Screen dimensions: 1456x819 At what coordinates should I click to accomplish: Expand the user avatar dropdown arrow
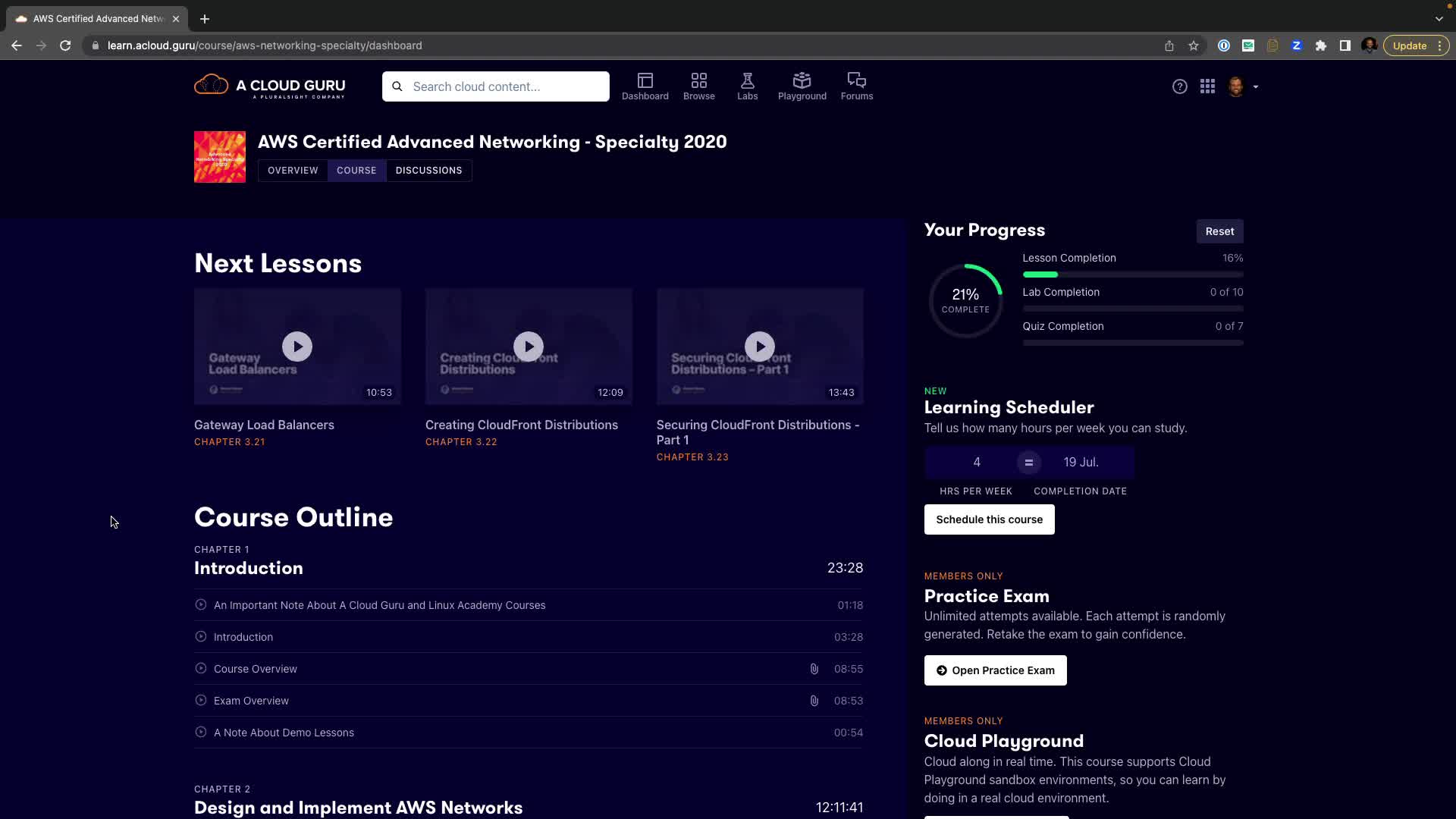1256,87
